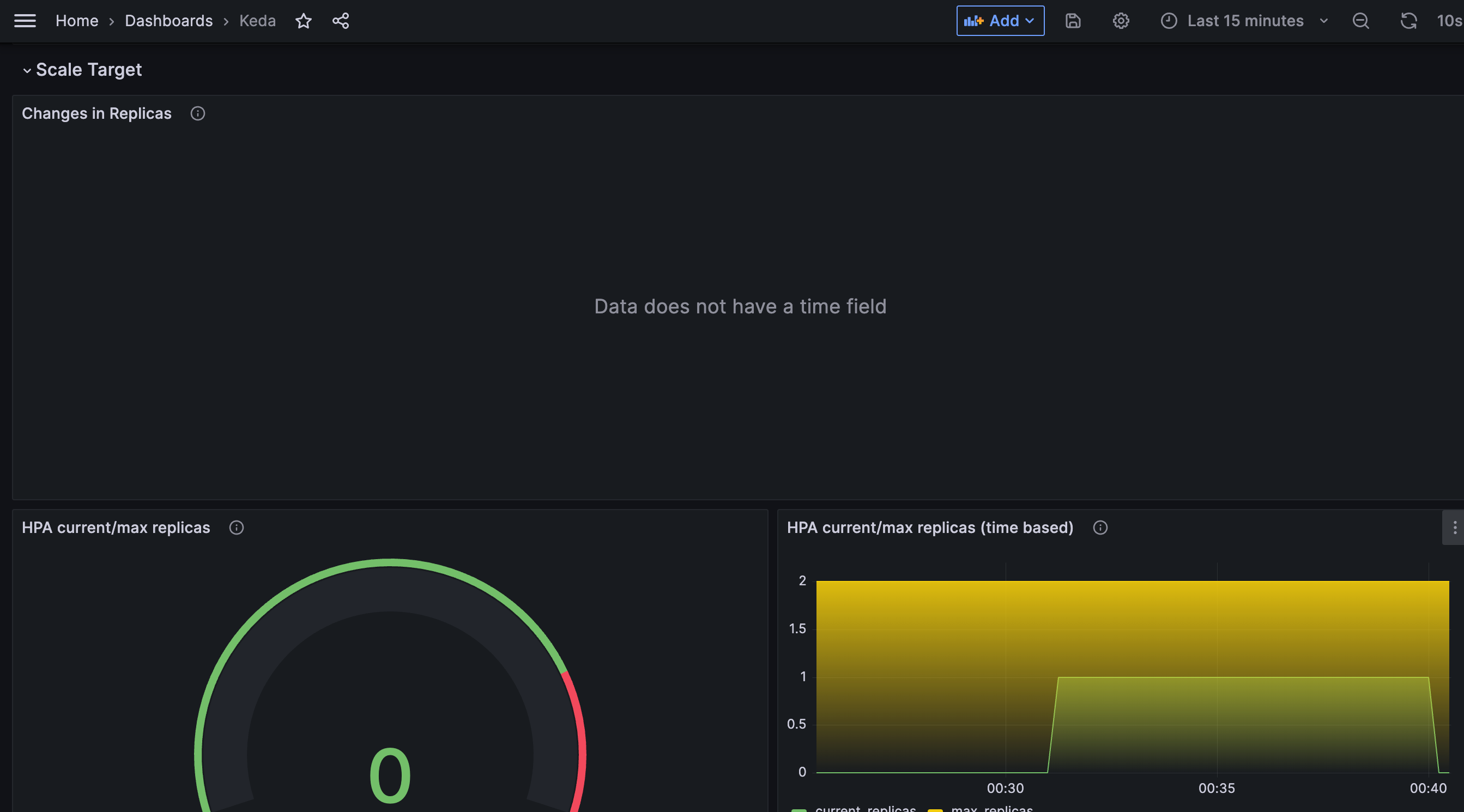Toggle current_replicas series in legend
1464x812 pixels.
(864, 809)
